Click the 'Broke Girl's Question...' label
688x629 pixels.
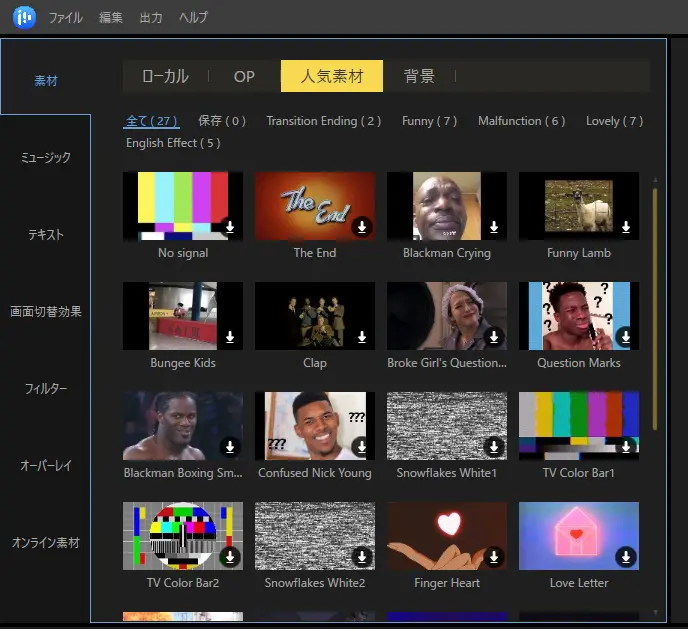coord(447,363)
